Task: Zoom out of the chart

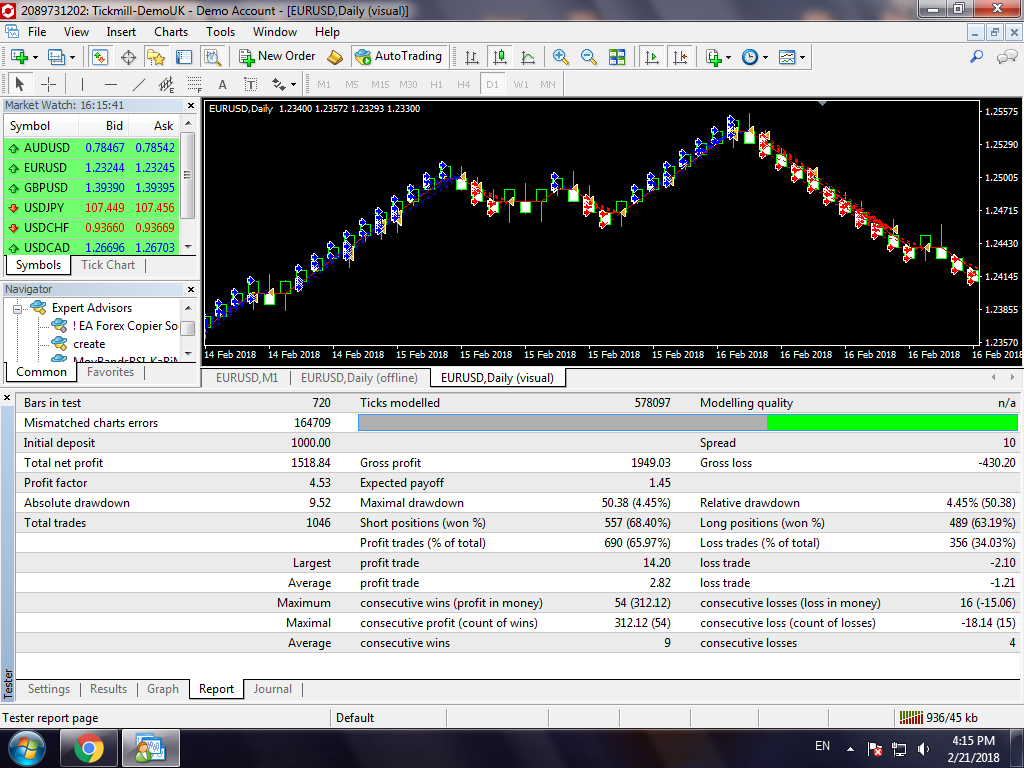Action: 588,57
